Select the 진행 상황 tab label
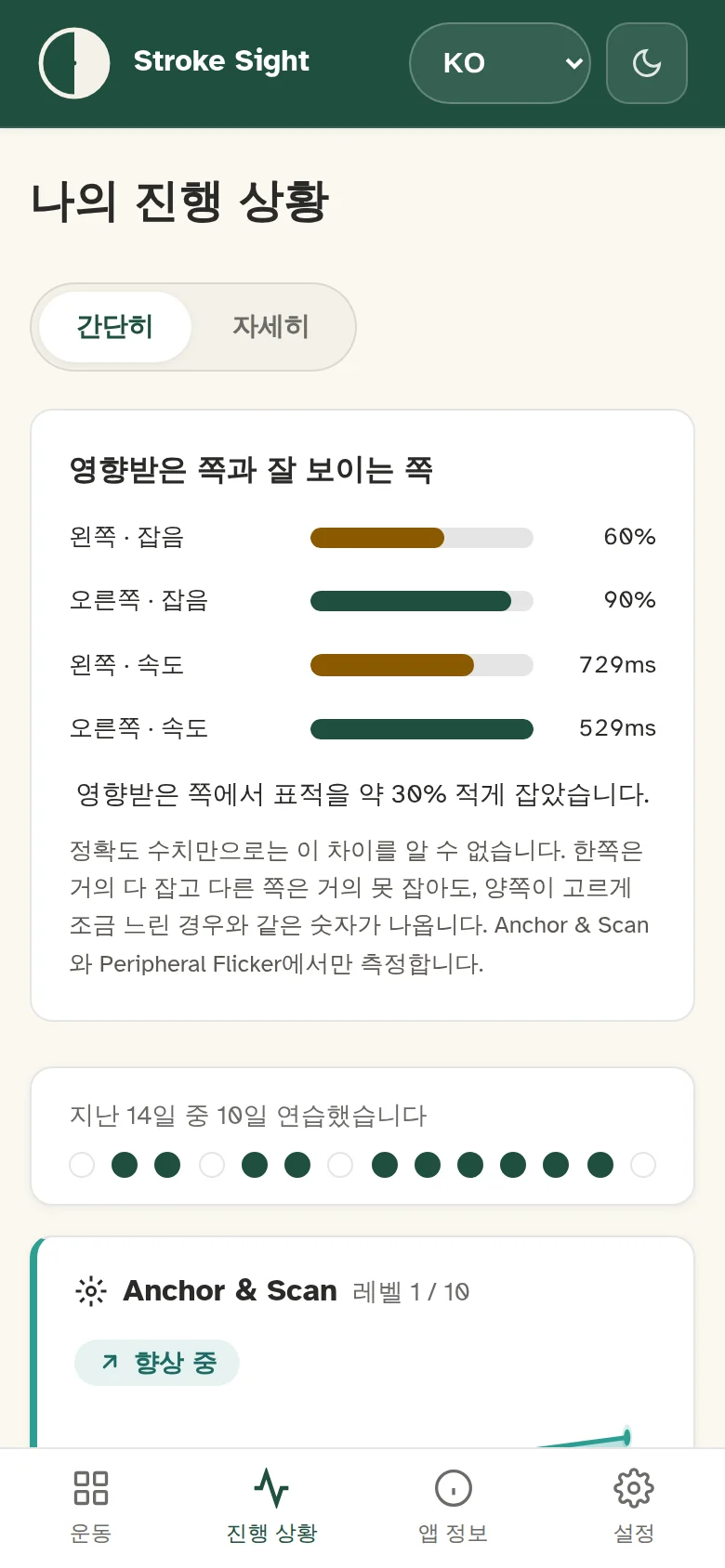The height and width of the screenshot is (1568, 725). pos(271,1533)
